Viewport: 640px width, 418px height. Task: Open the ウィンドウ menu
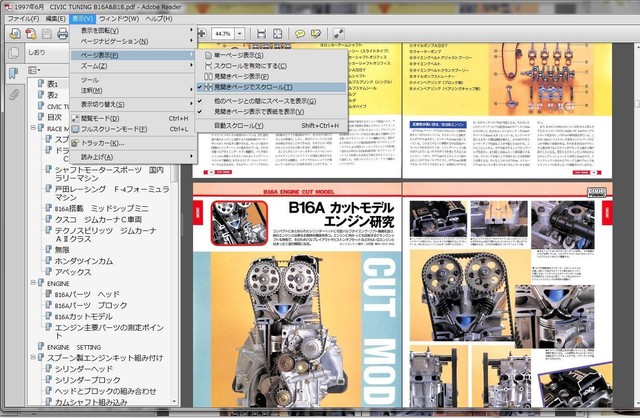(119, 19)
